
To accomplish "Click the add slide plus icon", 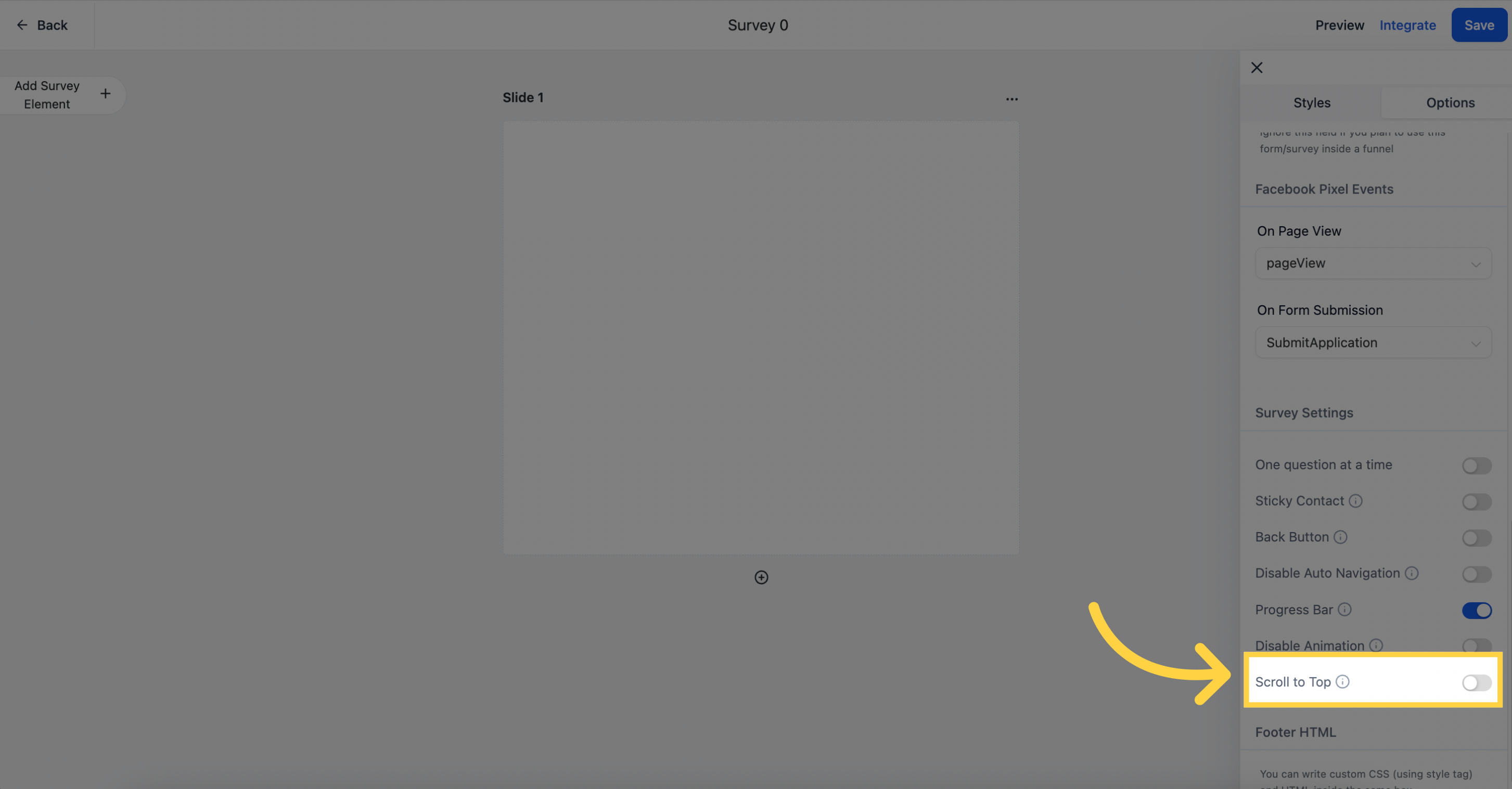I will [761, 577].
